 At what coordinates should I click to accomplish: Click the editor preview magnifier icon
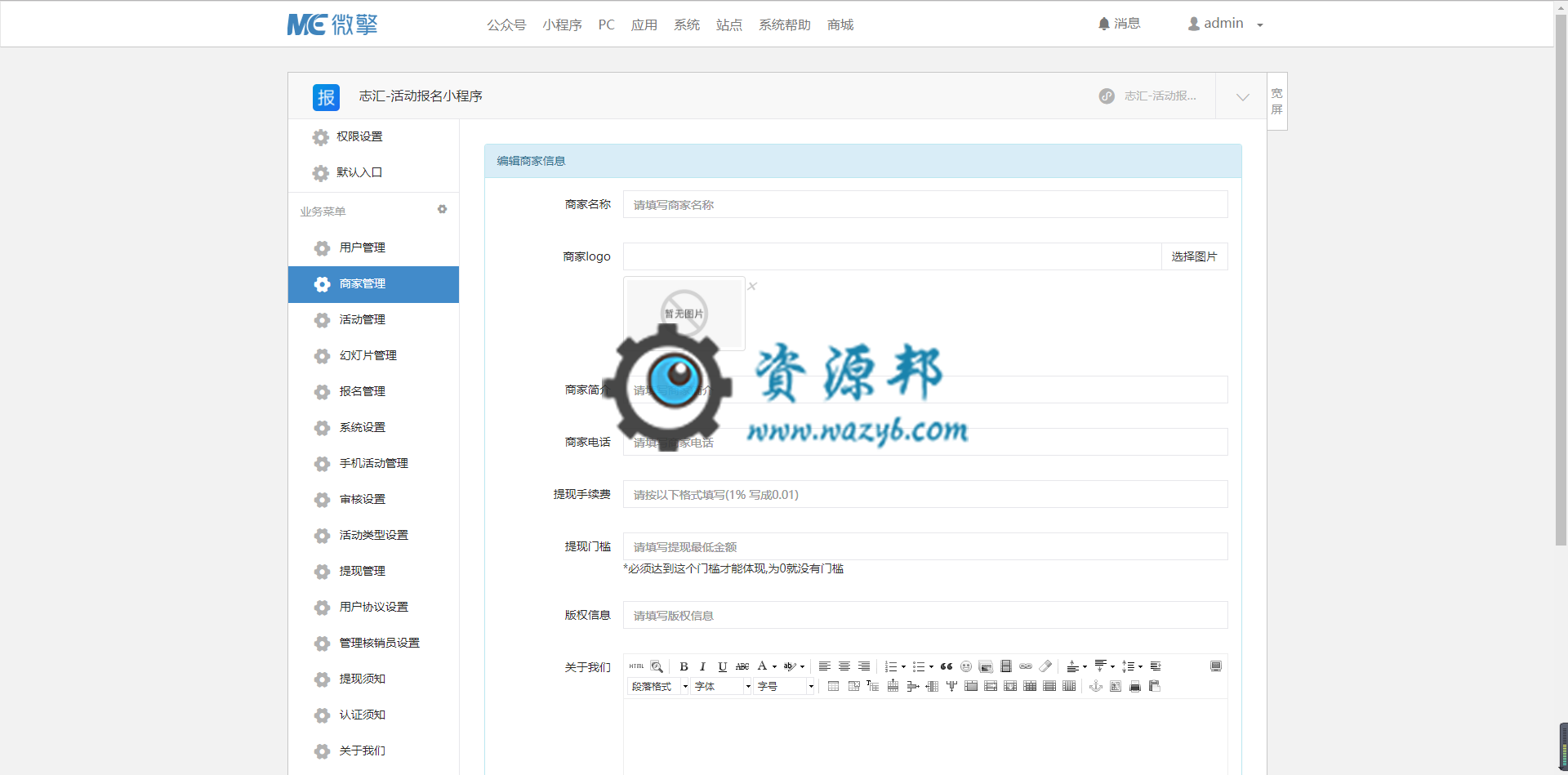657,666
